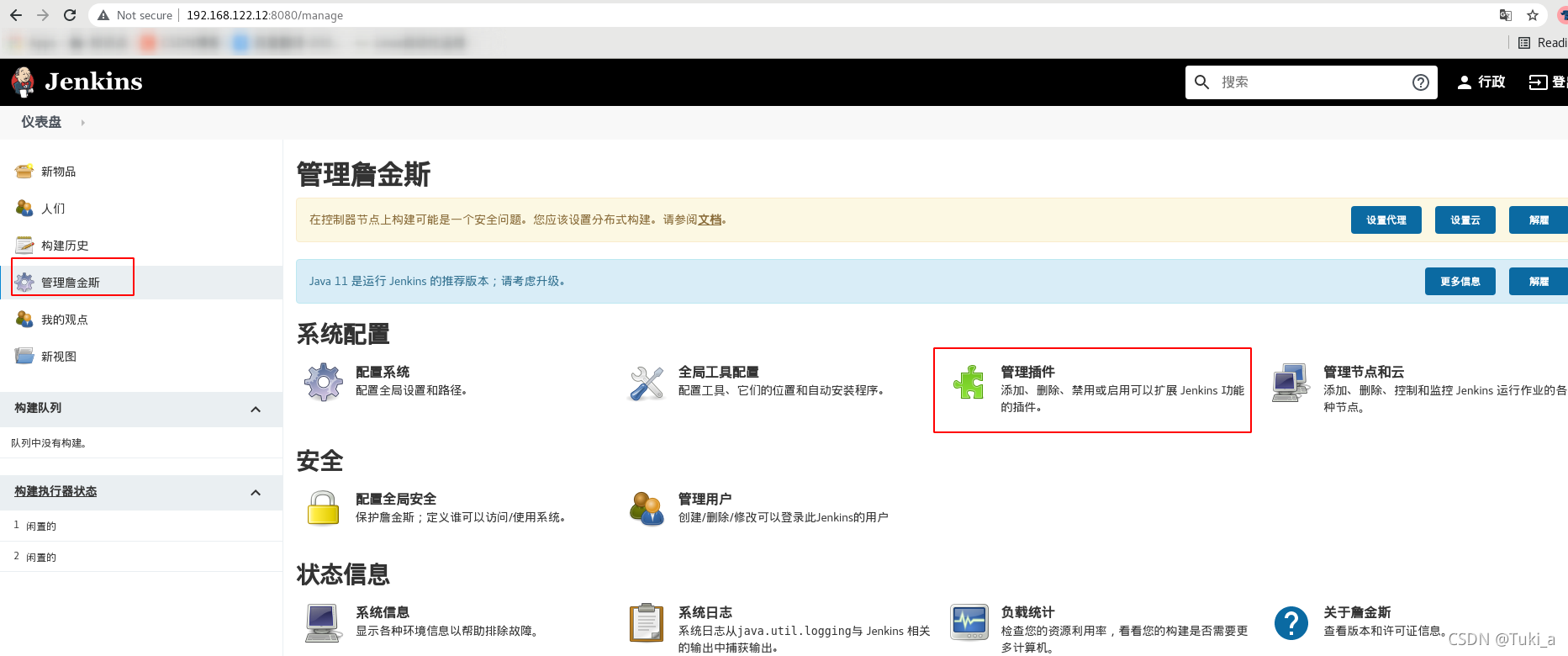This screenshot has width=1568, height=656.
Task: Open the 配置系统 title link
Action: (x=383, y=372)
